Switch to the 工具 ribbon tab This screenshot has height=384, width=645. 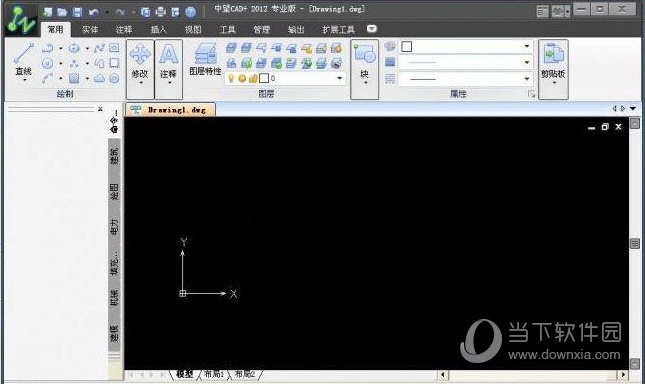point(227,29)
